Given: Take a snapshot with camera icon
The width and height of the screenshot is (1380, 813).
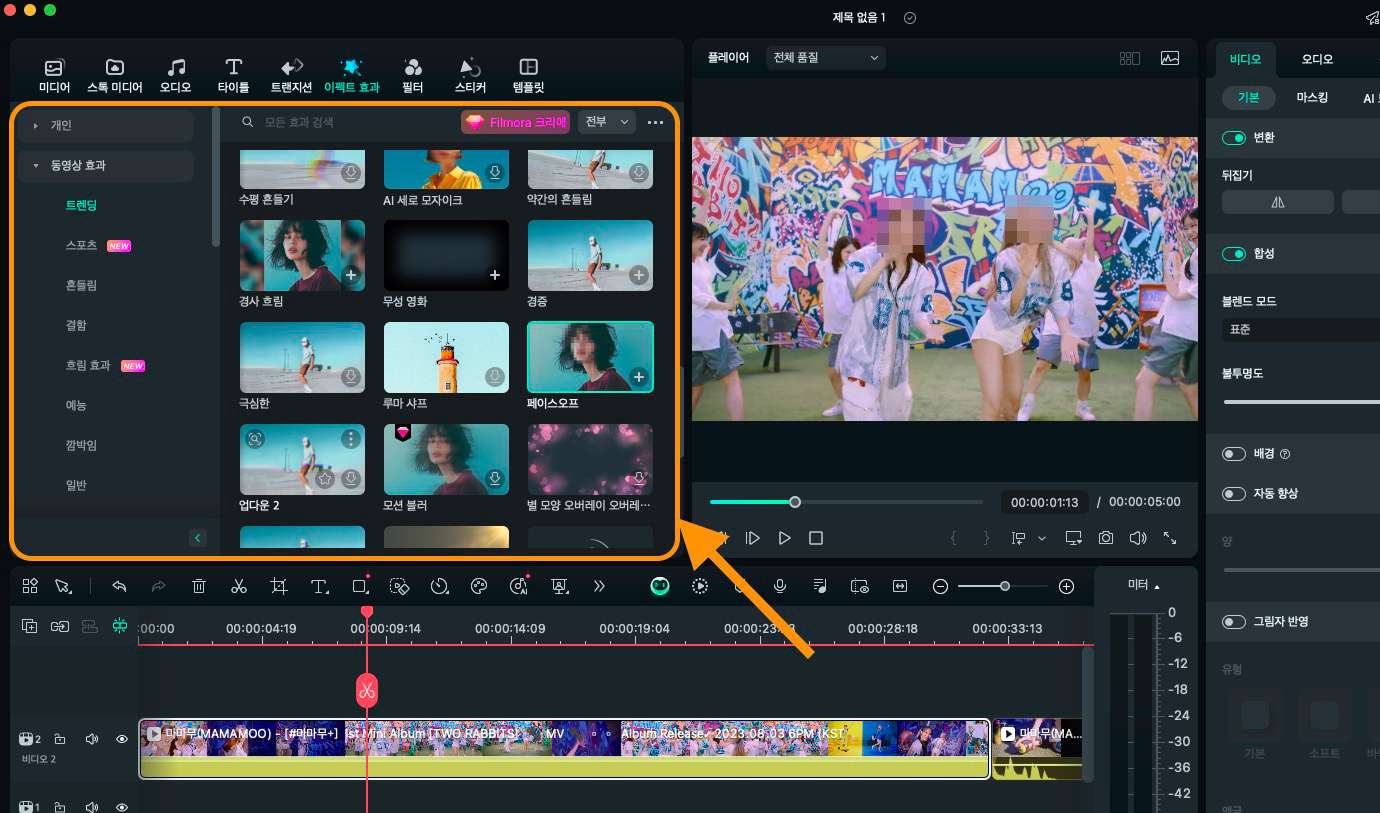Looking at the screenshot, I should pos(1105,538).
